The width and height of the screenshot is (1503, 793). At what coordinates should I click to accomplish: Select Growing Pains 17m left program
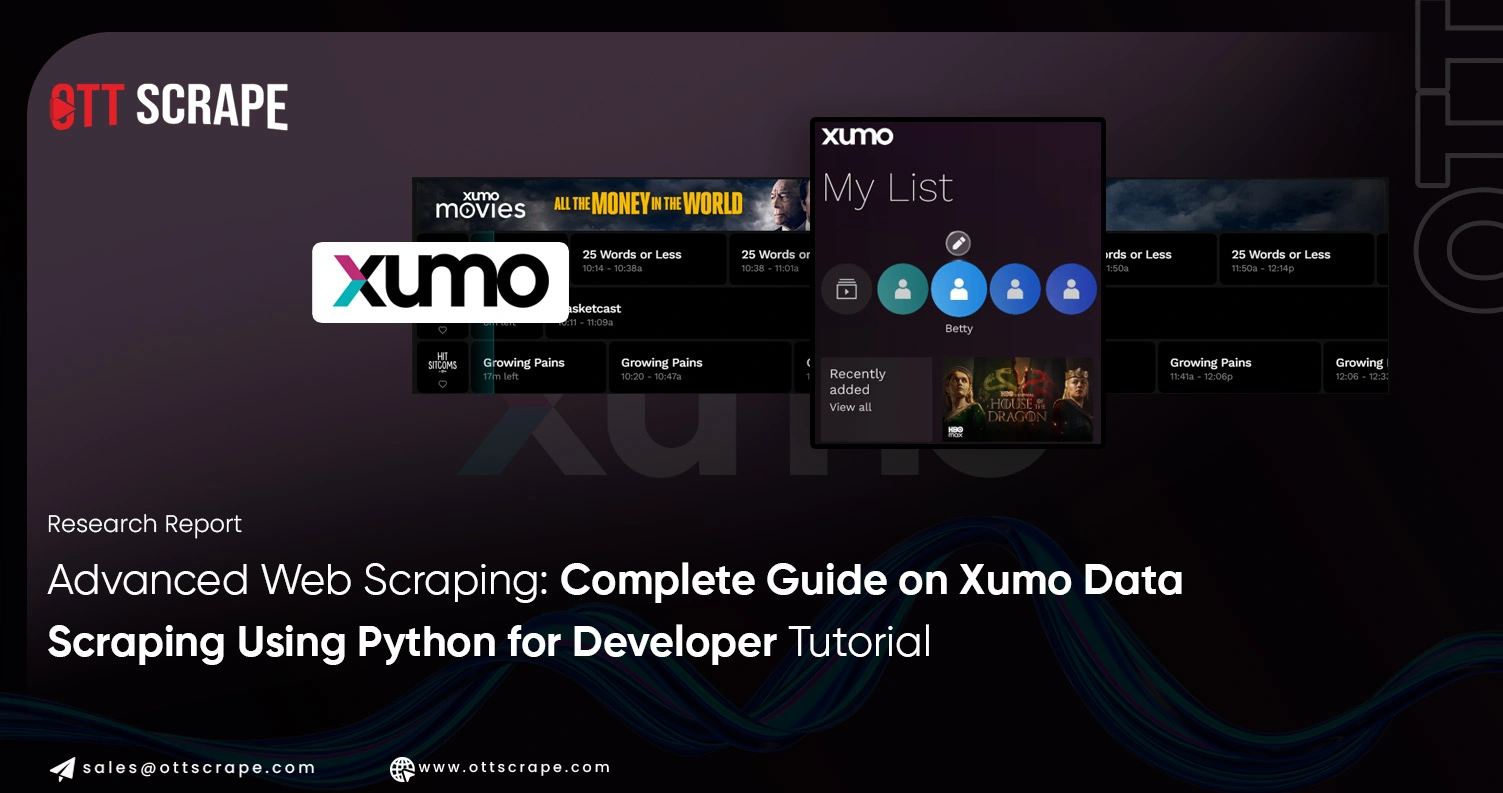538,368
